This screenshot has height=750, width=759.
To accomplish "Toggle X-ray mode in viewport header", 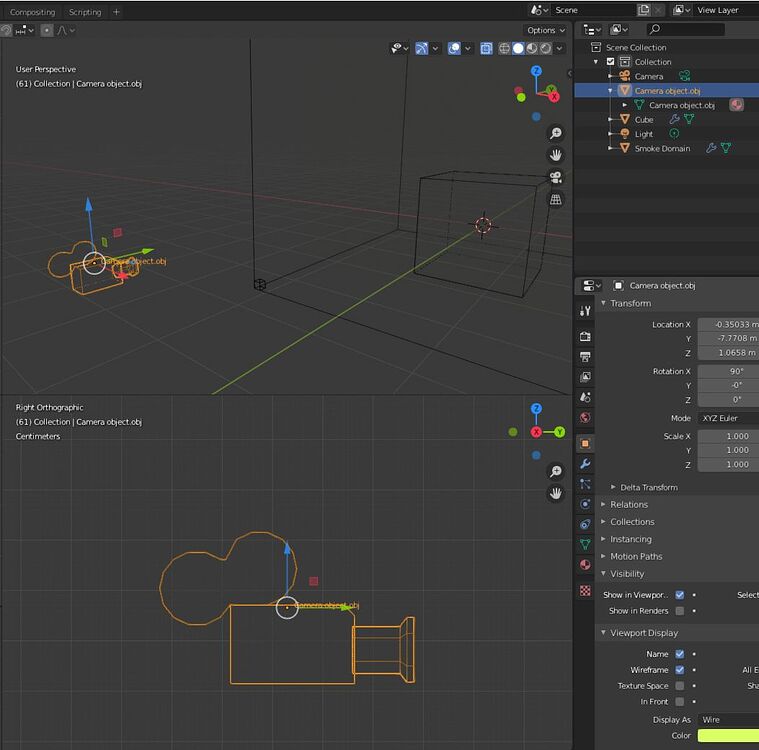I will click(486, 48).
